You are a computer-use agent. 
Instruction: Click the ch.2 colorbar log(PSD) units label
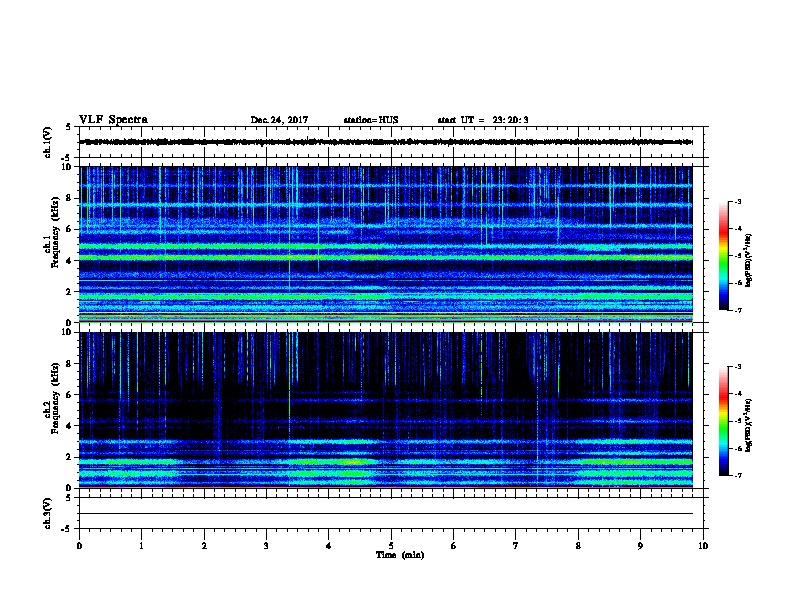(749, 425)
